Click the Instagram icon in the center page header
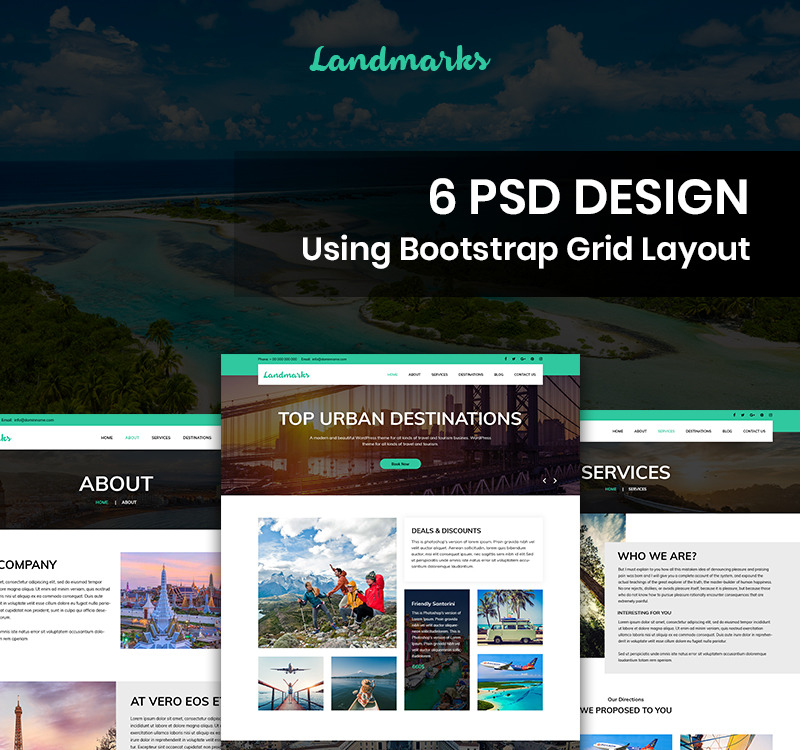This screenshot has height=750, width=800. coord(540,358)
